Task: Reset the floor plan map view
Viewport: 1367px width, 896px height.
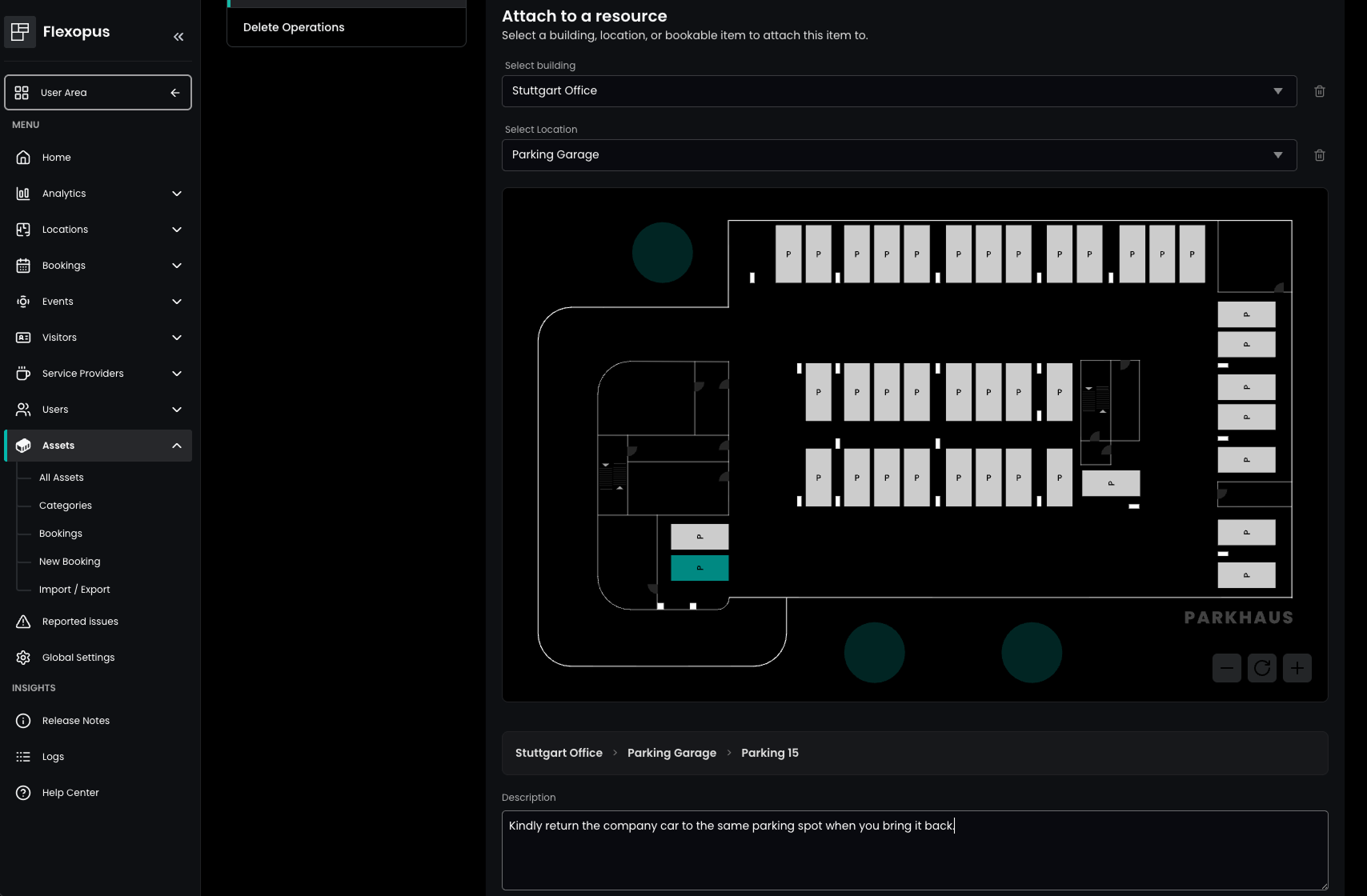Action: 1261,668
